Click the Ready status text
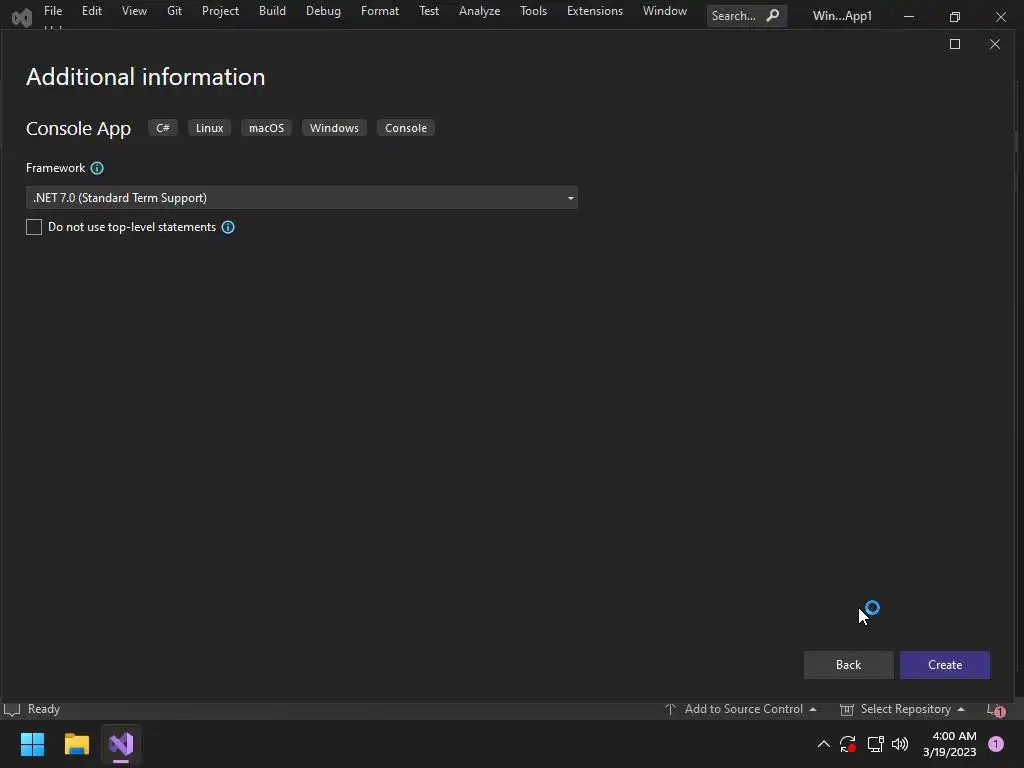The width and height of the screenshot is (1024, 768). click(44, 709)
